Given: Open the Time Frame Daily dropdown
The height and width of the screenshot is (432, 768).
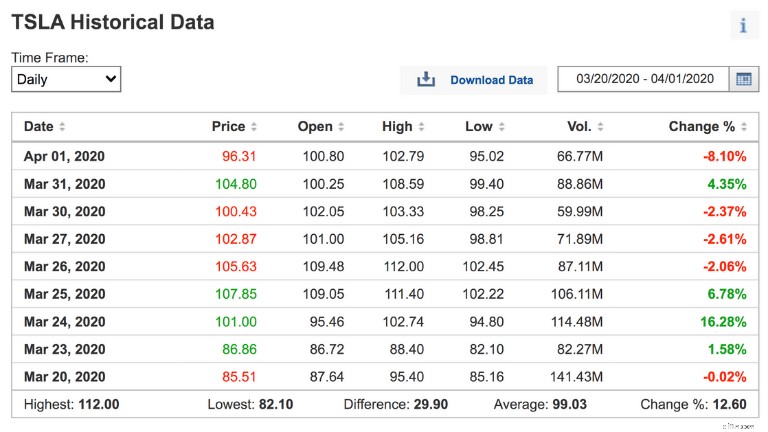Looking at the screenshot, I should coord(66,79).
